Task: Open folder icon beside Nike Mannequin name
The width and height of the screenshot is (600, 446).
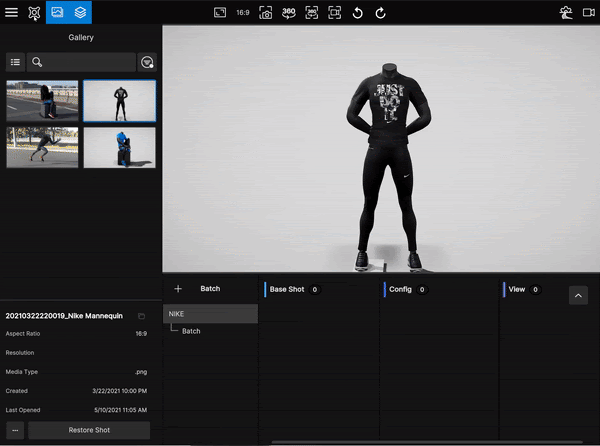Action: [x=141, y=316]
